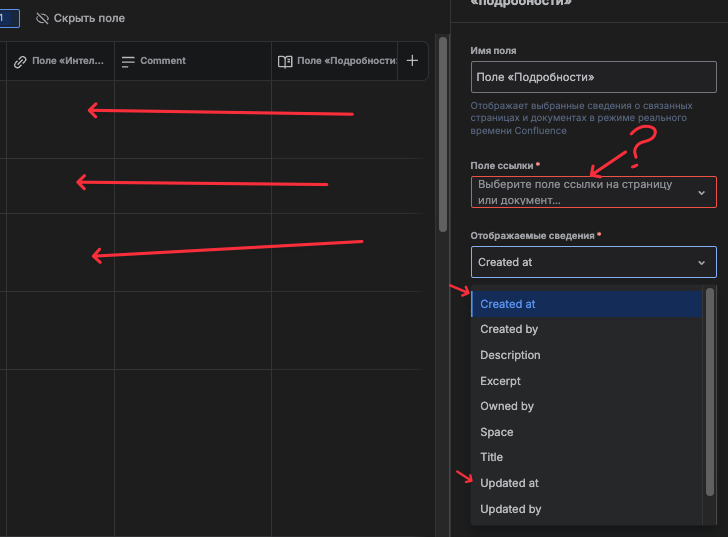Select Updated at option
The image size is (728, 537).
[587, 483]
